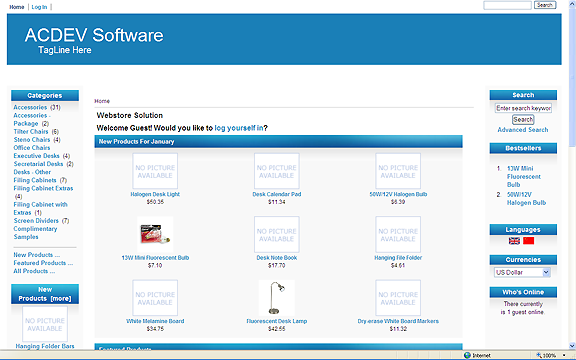Image resolution: width=576 pixels, height=360 pixels.
Task: Open the Desks - Other category
Action: 32,172
